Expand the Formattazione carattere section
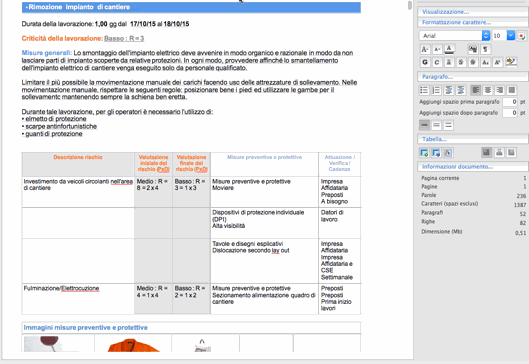529x364 pixels. (x=473, y=23)
